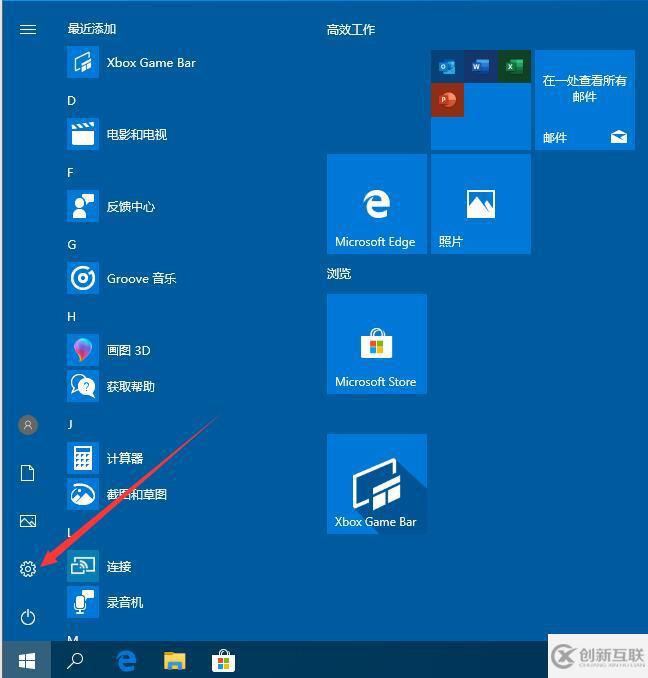Open taskbar search magnifier
This screenshot has height=678, width=648.
point(75,660)
